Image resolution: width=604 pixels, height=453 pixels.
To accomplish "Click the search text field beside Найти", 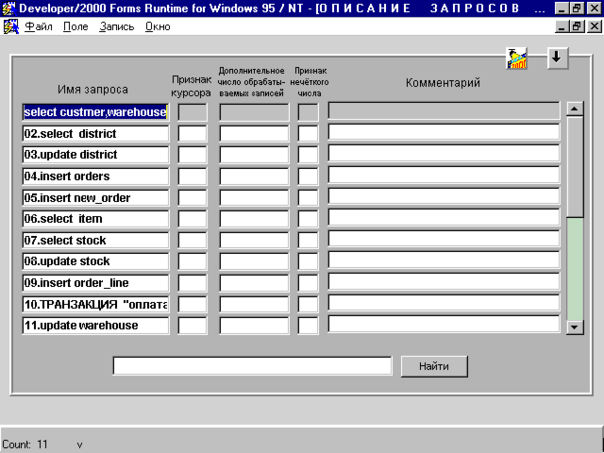I will [x=252, y=366].
